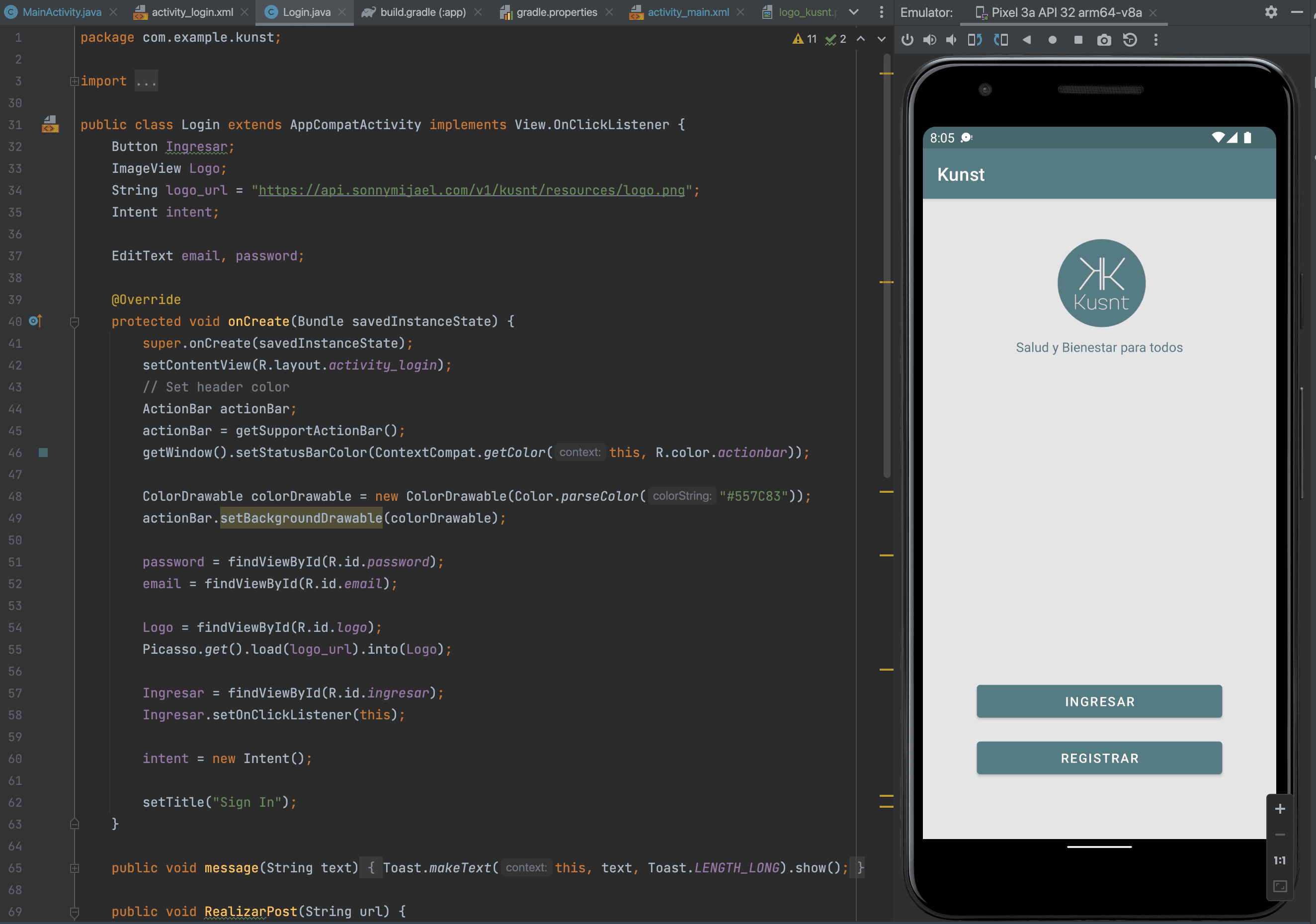Hide the emulator panel with minimize dash
The width and height of the screenshot is (1316, 924).
(x=1297, y=12)
